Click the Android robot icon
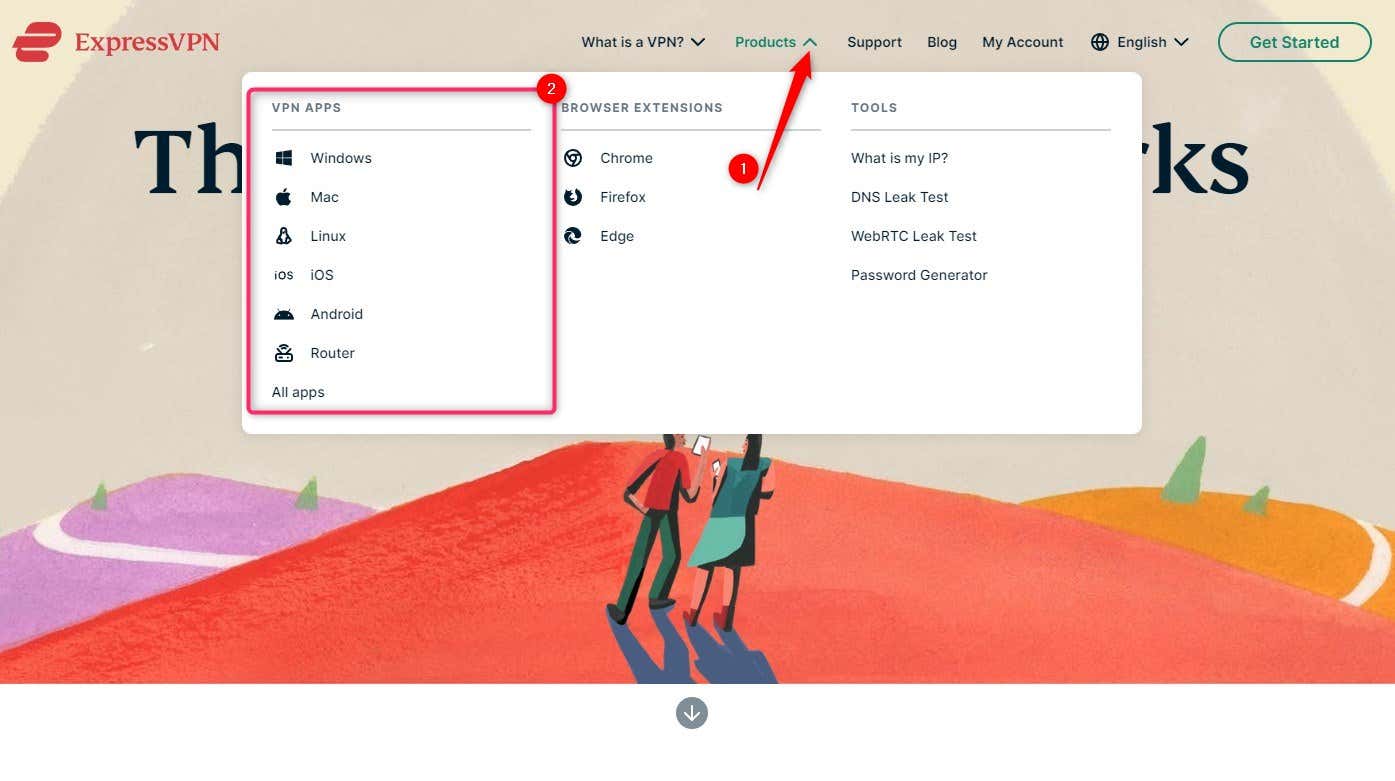1395x781 pixels. pyautogui.click(x=284, y=314)
